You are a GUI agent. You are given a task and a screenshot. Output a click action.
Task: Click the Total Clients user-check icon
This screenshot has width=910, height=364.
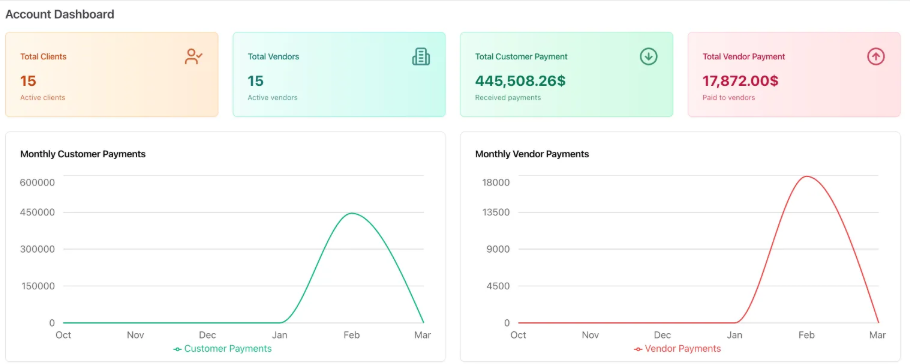(x=194, y=56)
